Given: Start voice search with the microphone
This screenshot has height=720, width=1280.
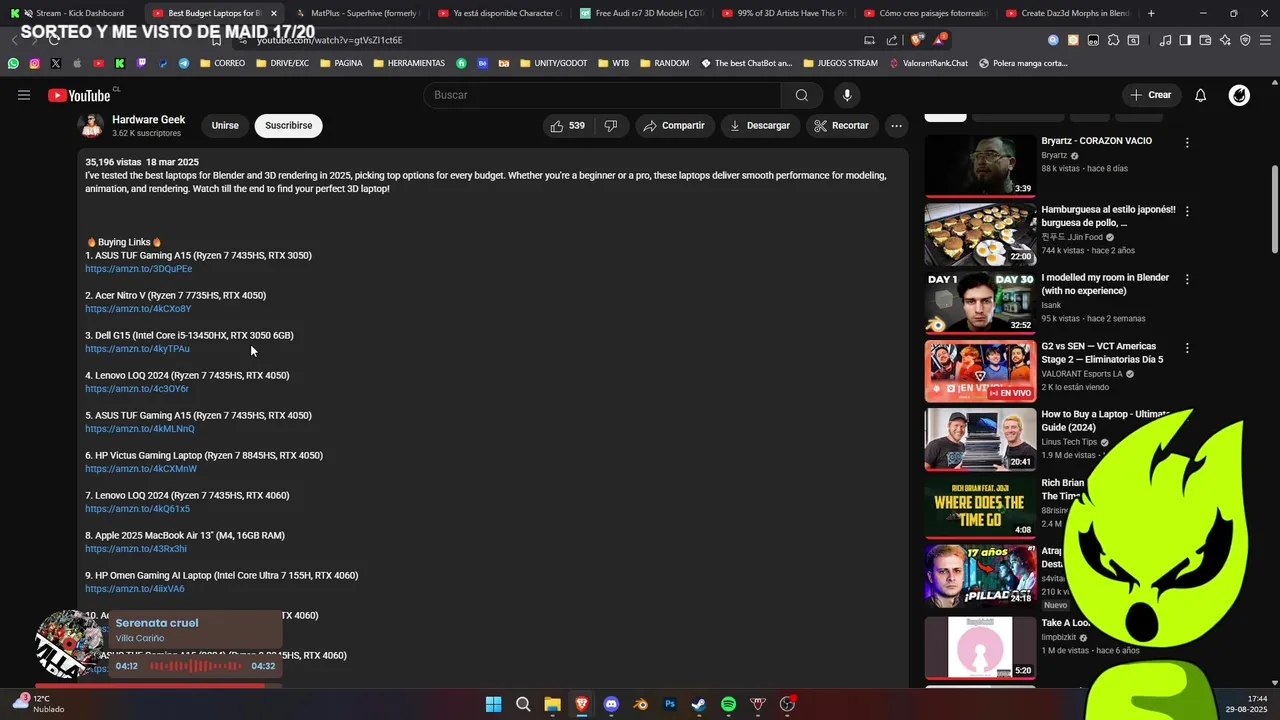Looking at the screenshot, I should tap(847, 95).
